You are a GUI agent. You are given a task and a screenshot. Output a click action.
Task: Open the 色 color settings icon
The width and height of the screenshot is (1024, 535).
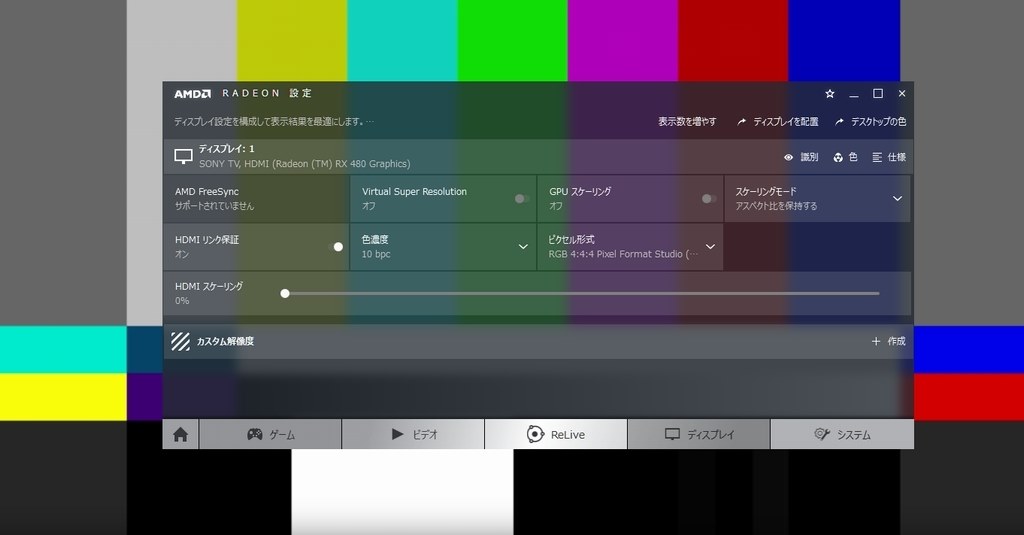pyautogui.click(x=838, y=157)
